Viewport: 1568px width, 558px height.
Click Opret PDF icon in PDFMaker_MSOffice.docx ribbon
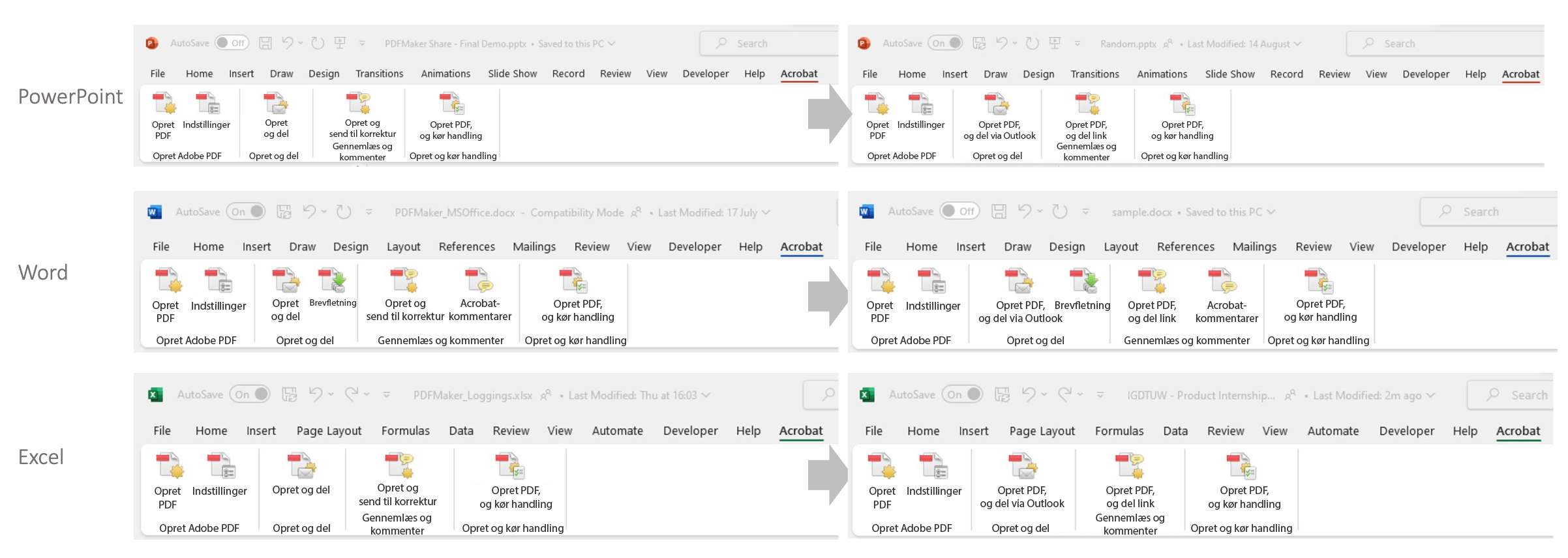click(168, 280)
